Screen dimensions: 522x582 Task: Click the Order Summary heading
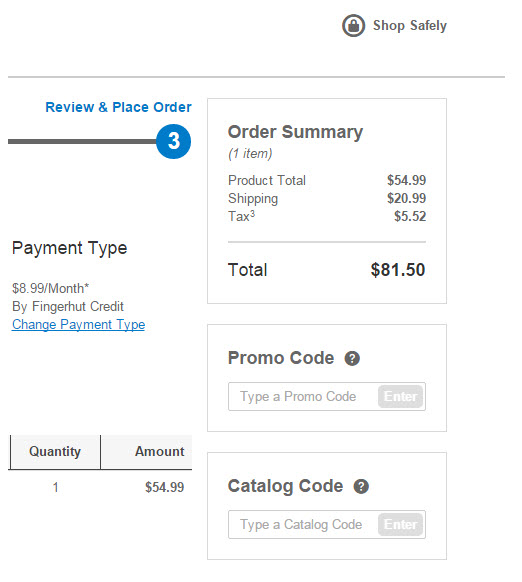click(295, 132)
